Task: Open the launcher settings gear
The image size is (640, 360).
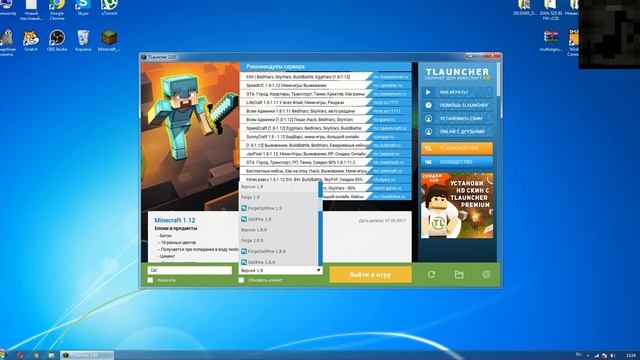Action: [486, 275]
